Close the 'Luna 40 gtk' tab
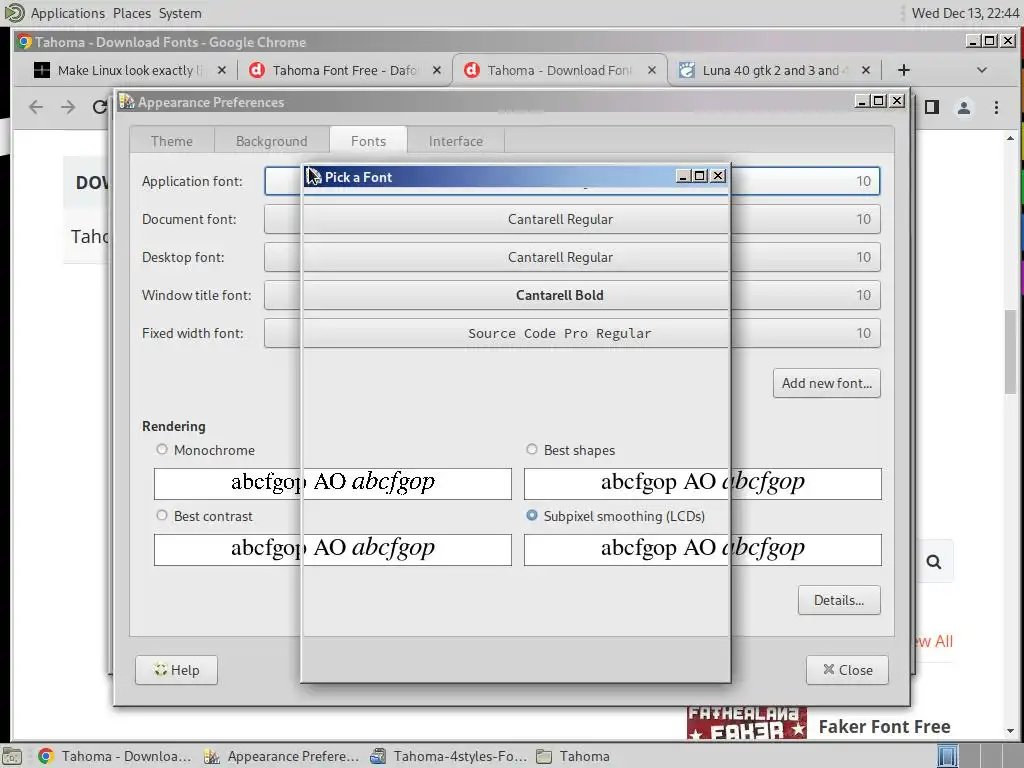 [866, 70]
